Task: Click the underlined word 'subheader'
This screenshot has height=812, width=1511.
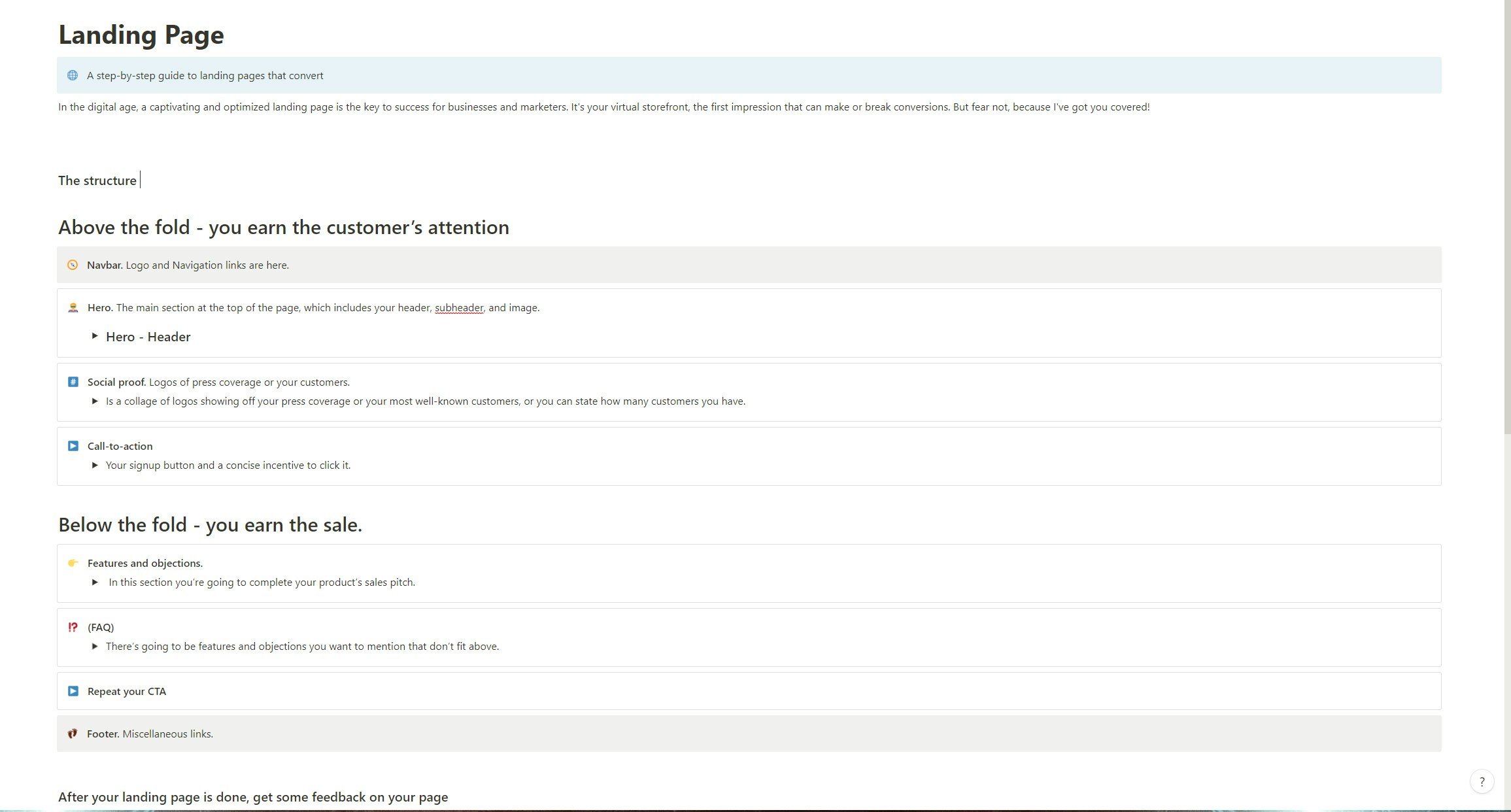Action: pyautogui.click(x=459, y=307)
